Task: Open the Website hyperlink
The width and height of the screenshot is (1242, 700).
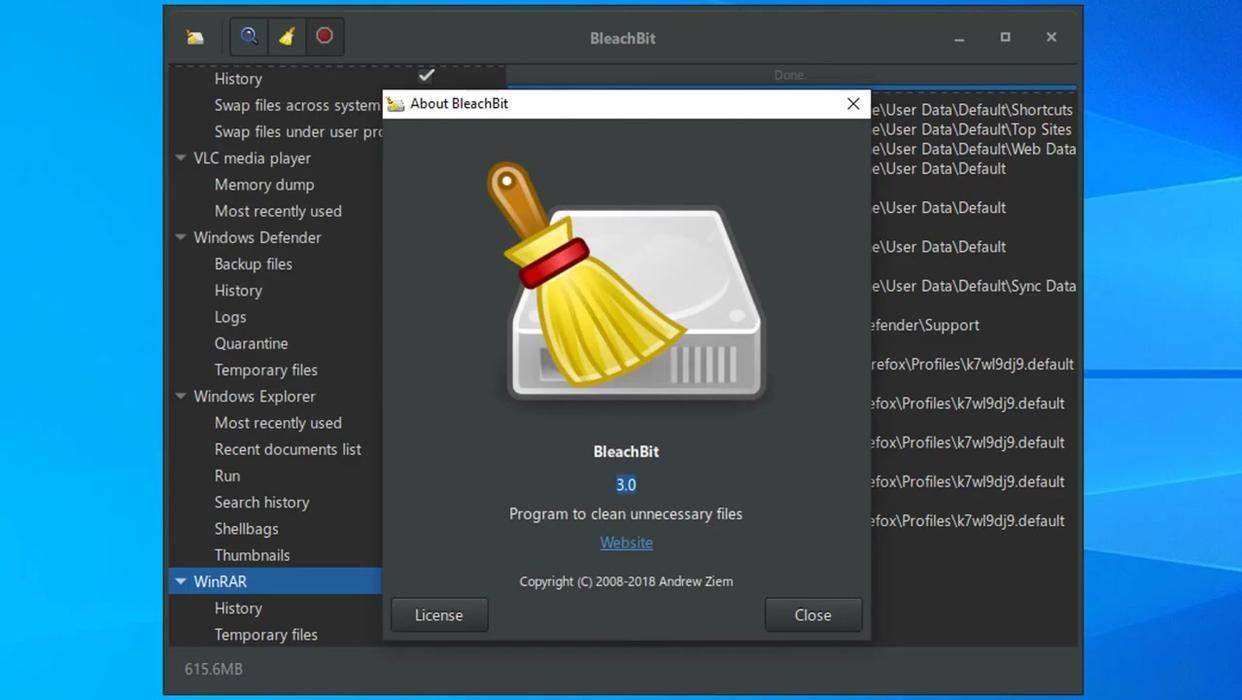Action: (626, 543)
